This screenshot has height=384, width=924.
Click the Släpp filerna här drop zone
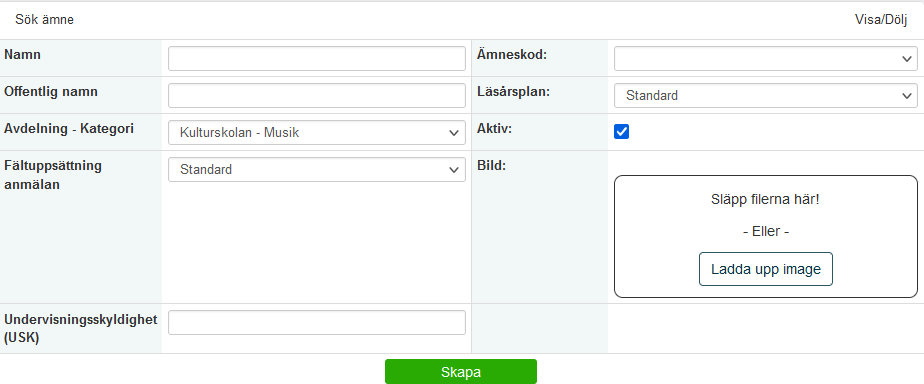[x=765, y=236]
